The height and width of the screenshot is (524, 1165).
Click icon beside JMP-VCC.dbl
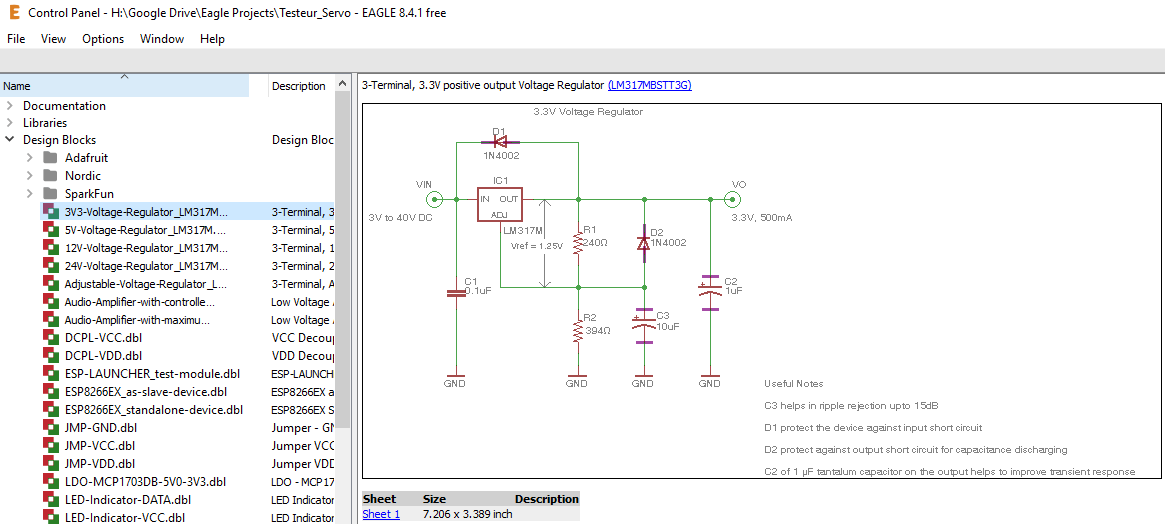click(x=51, y=445)
